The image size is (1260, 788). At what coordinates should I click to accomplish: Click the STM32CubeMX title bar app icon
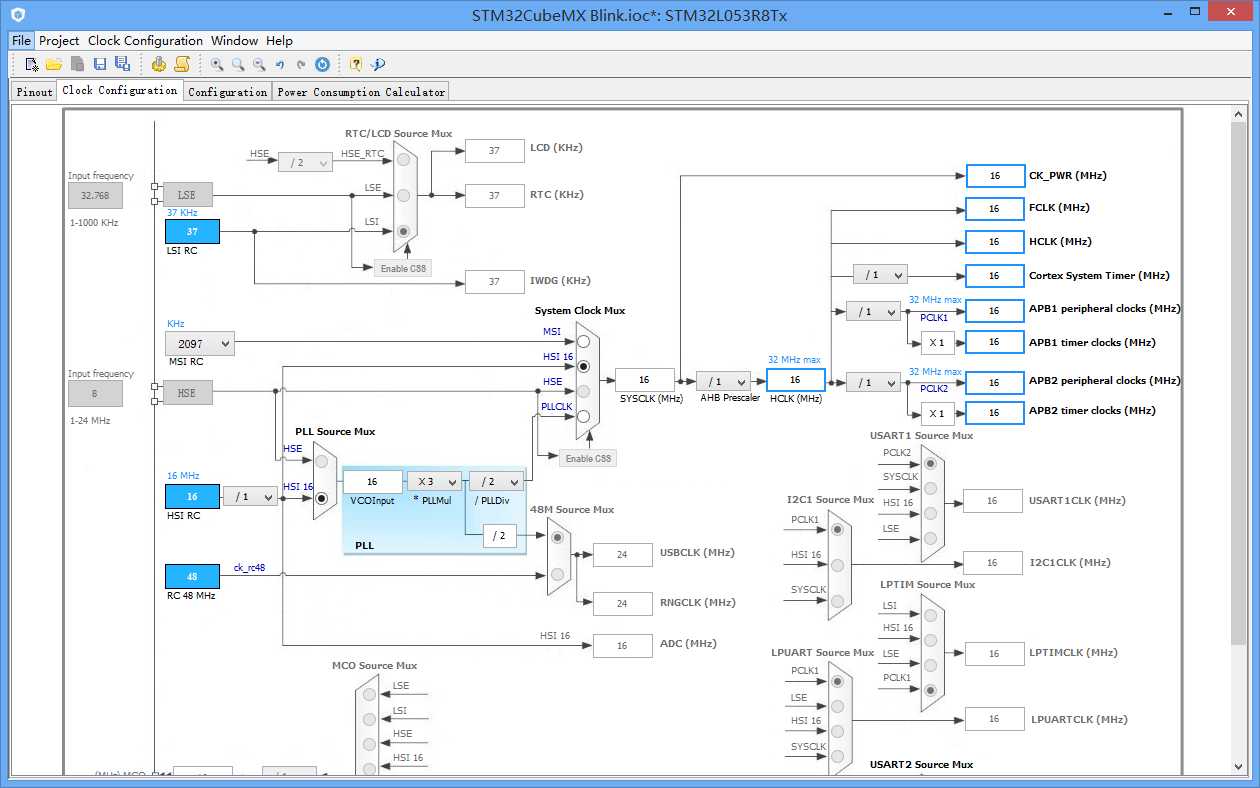(x=17, y=14)
